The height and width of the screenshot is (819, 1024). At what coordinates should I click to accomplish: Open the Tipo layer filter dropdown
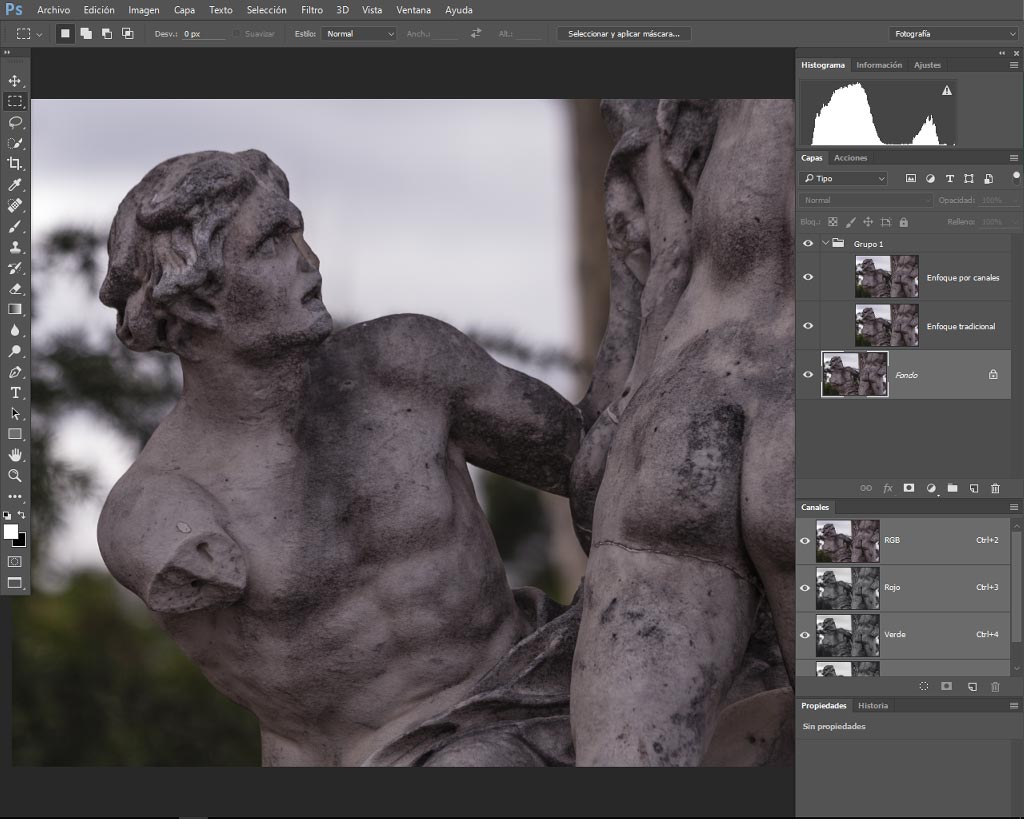pyautogui.click(x=844, y=178)
